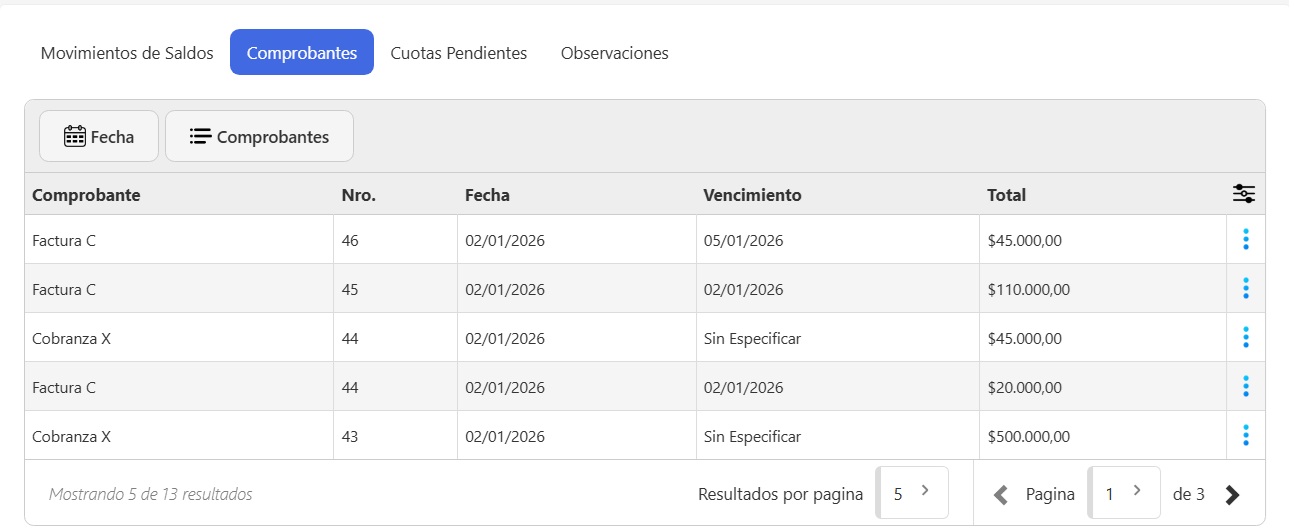Open actions menu for Factura C 45

coord(1245,289)
